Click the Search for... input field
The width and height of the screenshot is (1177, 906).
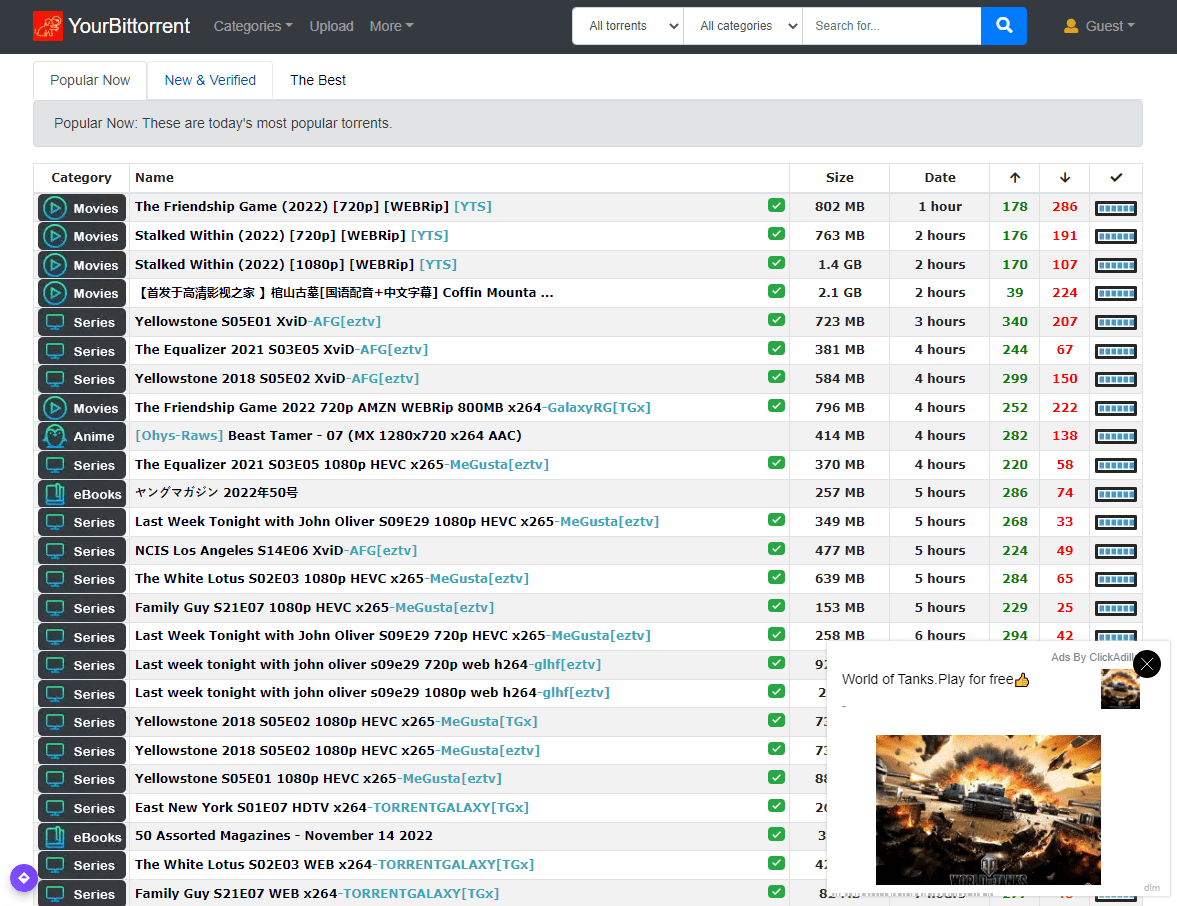coord(892,26)
